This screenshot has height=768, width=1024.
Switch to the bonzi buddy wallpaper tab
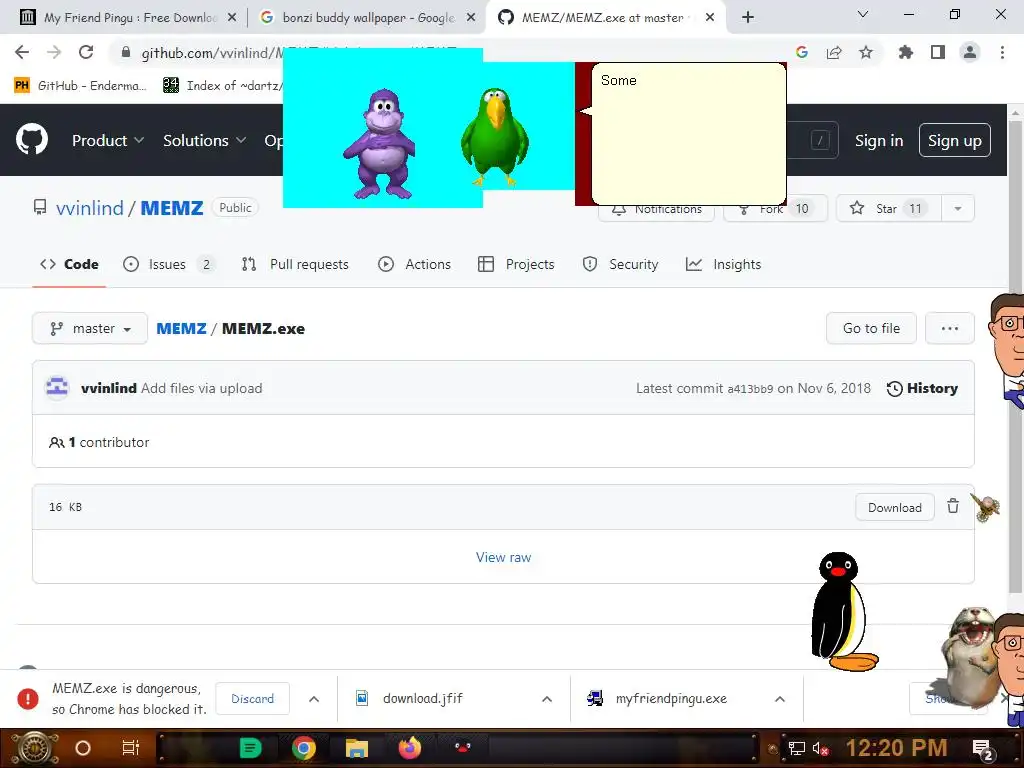(x=367, y=18)
